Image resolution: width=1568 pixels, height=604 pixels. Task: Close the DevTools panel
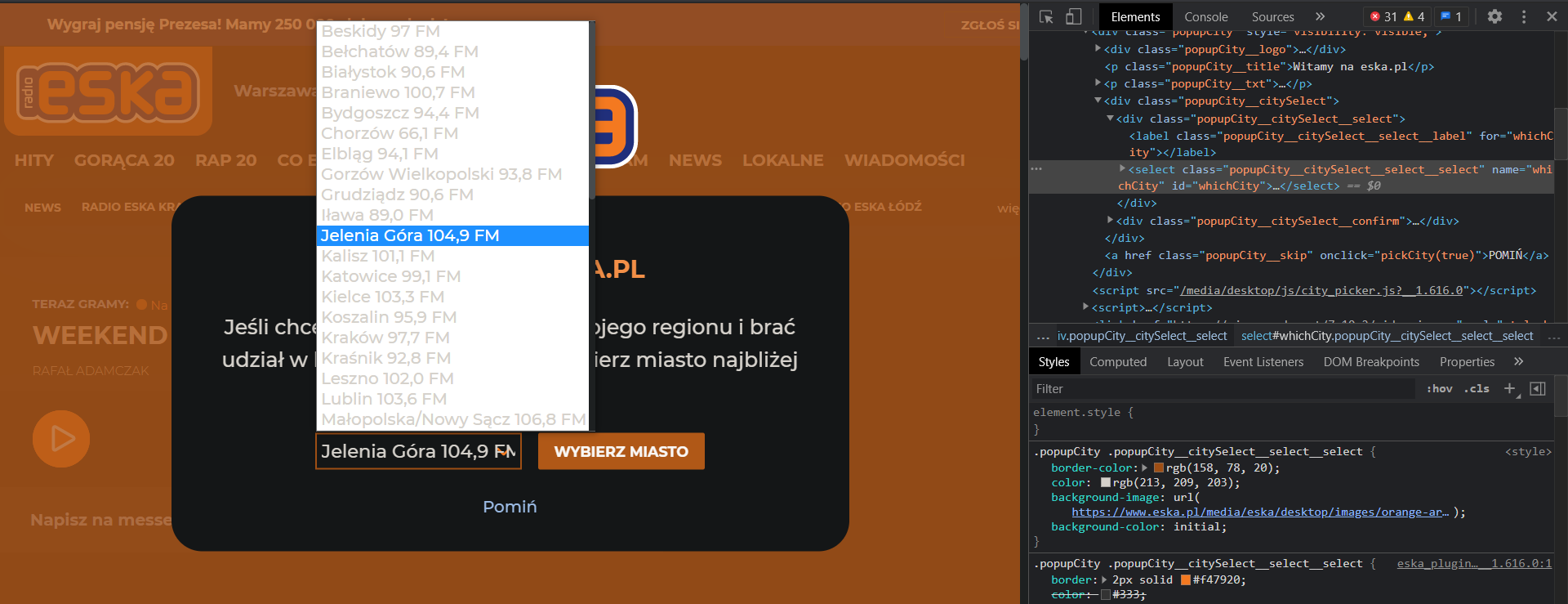tap(1552, 16)
